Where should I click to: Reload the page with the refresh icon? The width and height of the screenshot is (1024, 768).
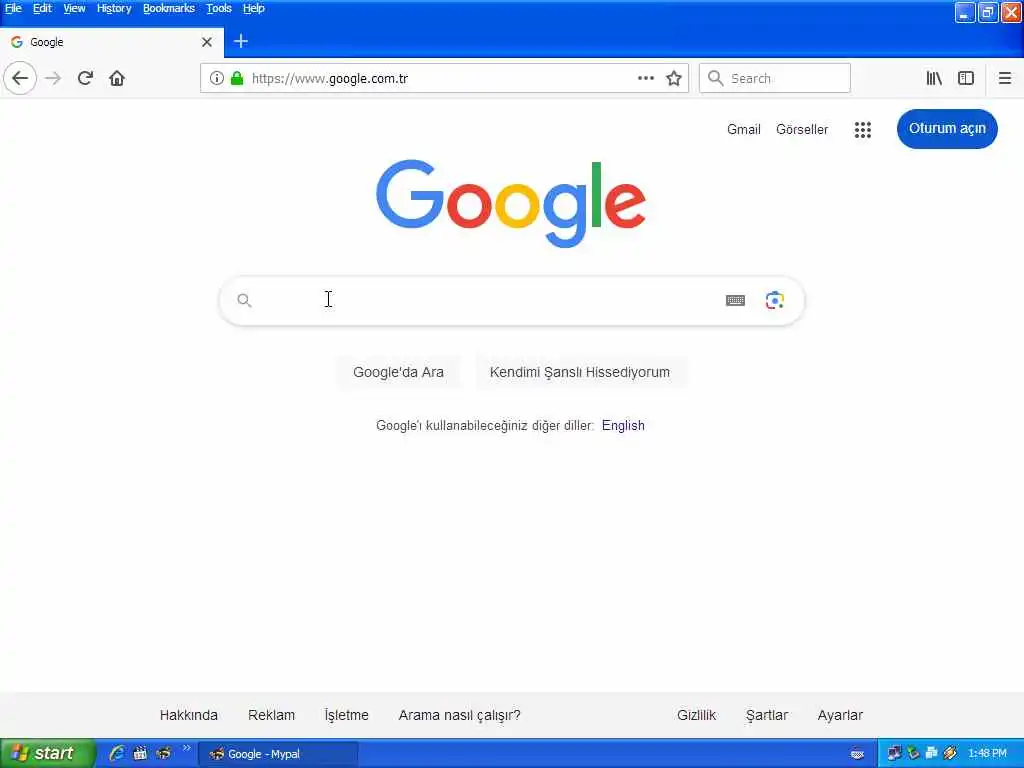tap(85, 78)
